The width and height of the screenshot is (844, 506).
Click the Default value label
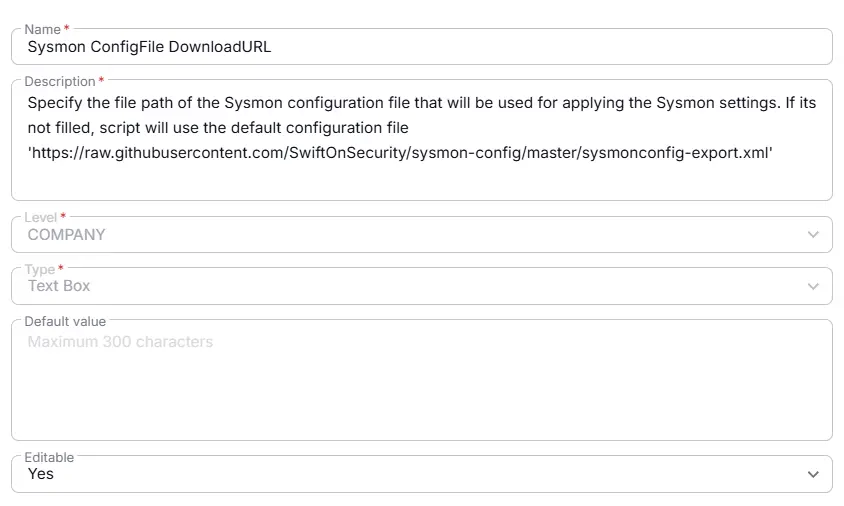(64, 321)
